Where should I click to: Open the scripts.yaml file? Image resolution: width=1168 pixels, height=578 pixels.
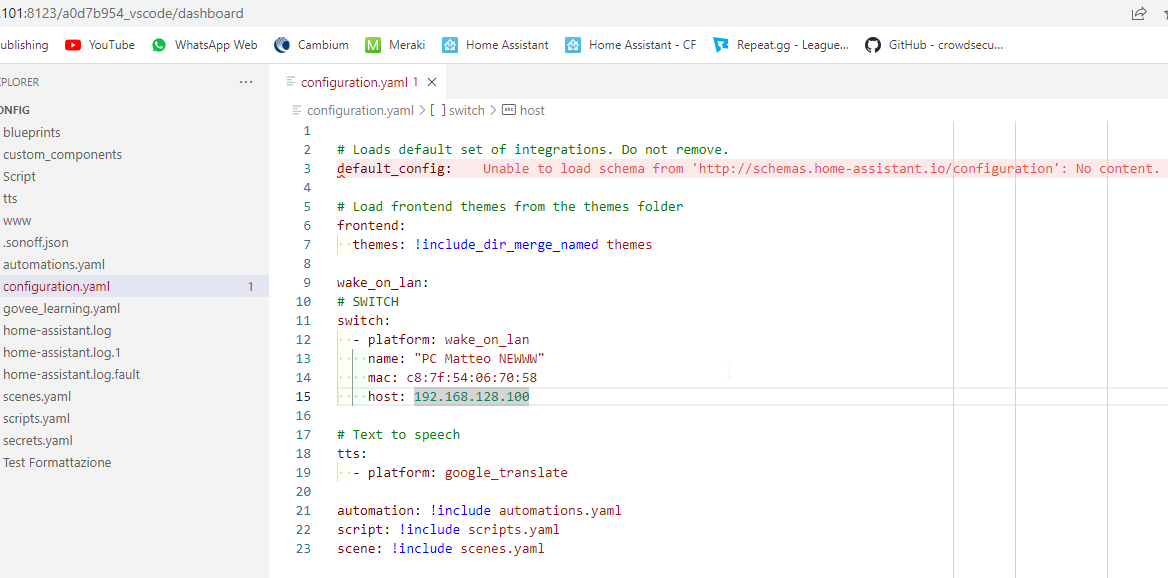(x=36, y=418)
